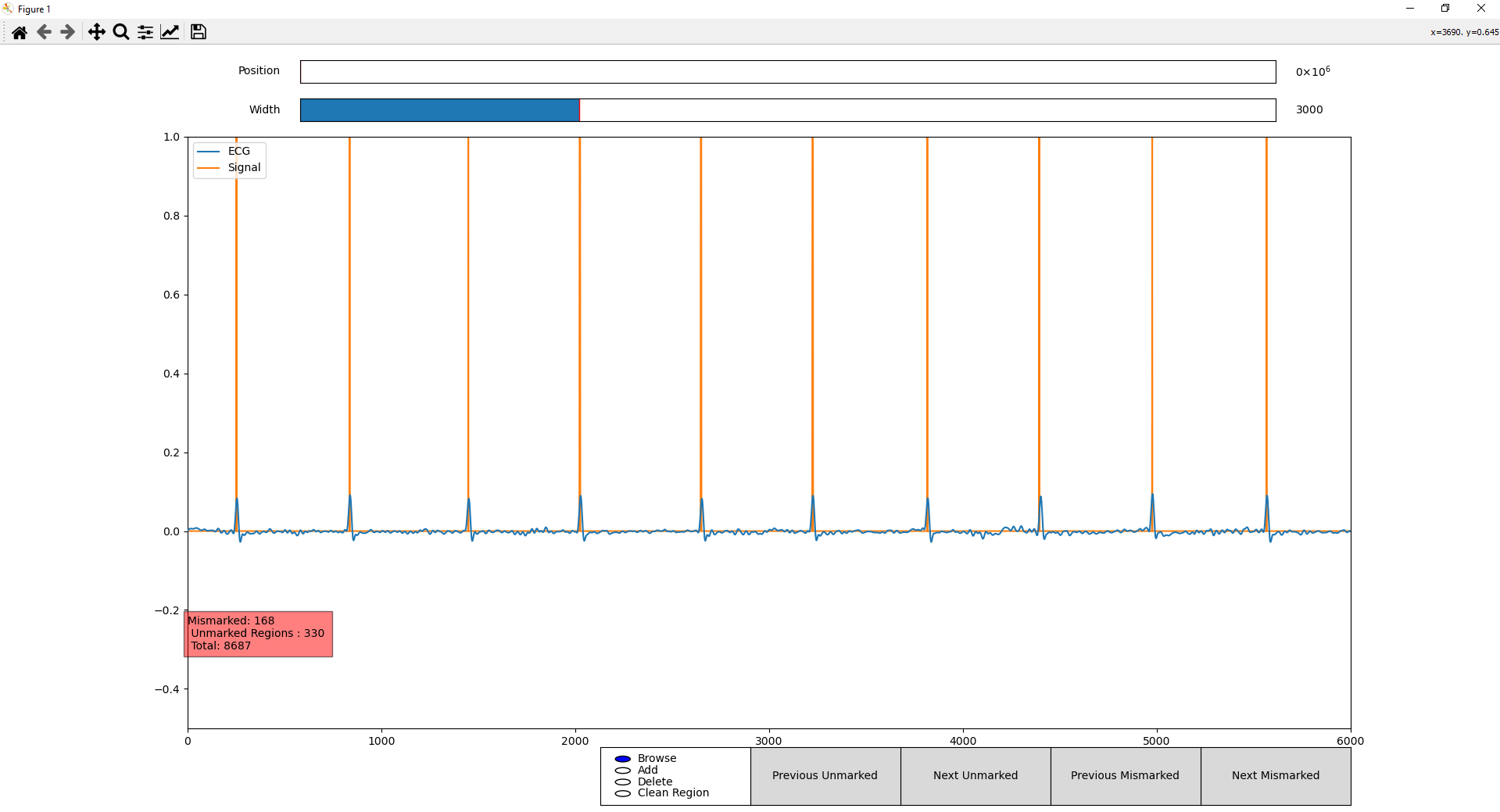Go back to the previous view
The height and width of the screenshot is (812, 1500).
[44, 32]
